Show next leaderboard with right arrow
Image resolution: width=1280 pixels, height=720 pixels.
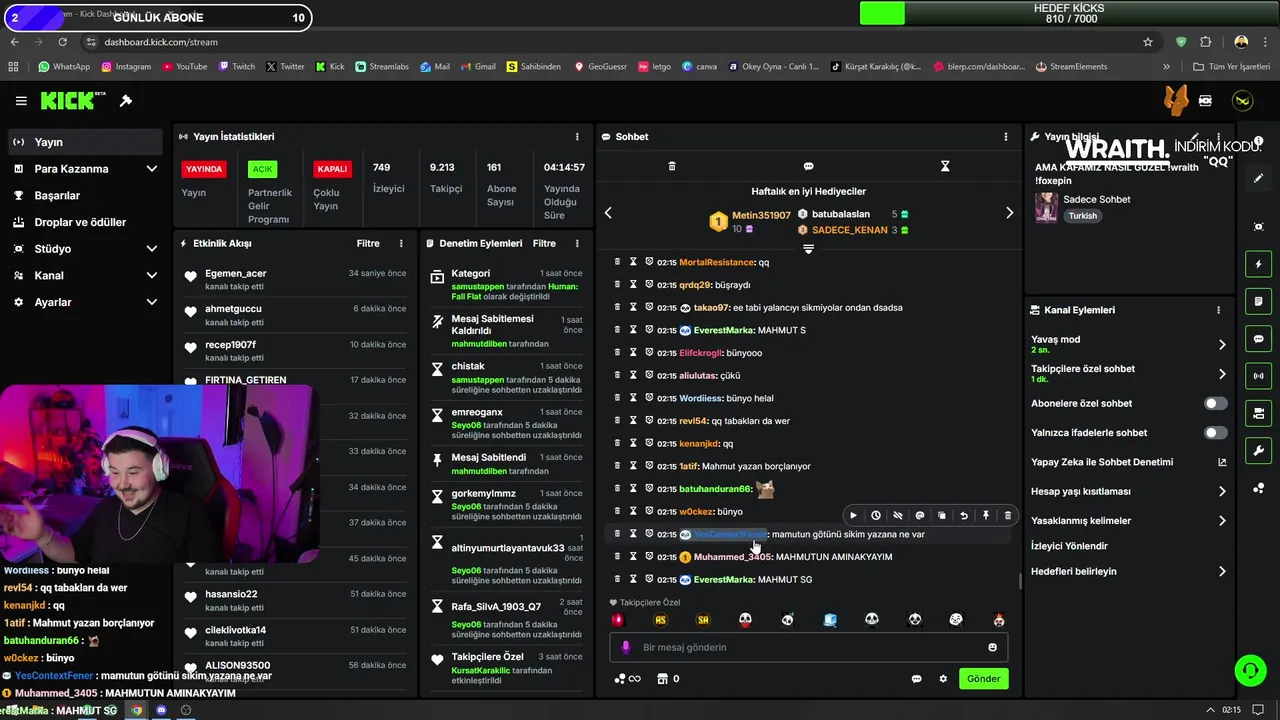[x=1009, y=213]
